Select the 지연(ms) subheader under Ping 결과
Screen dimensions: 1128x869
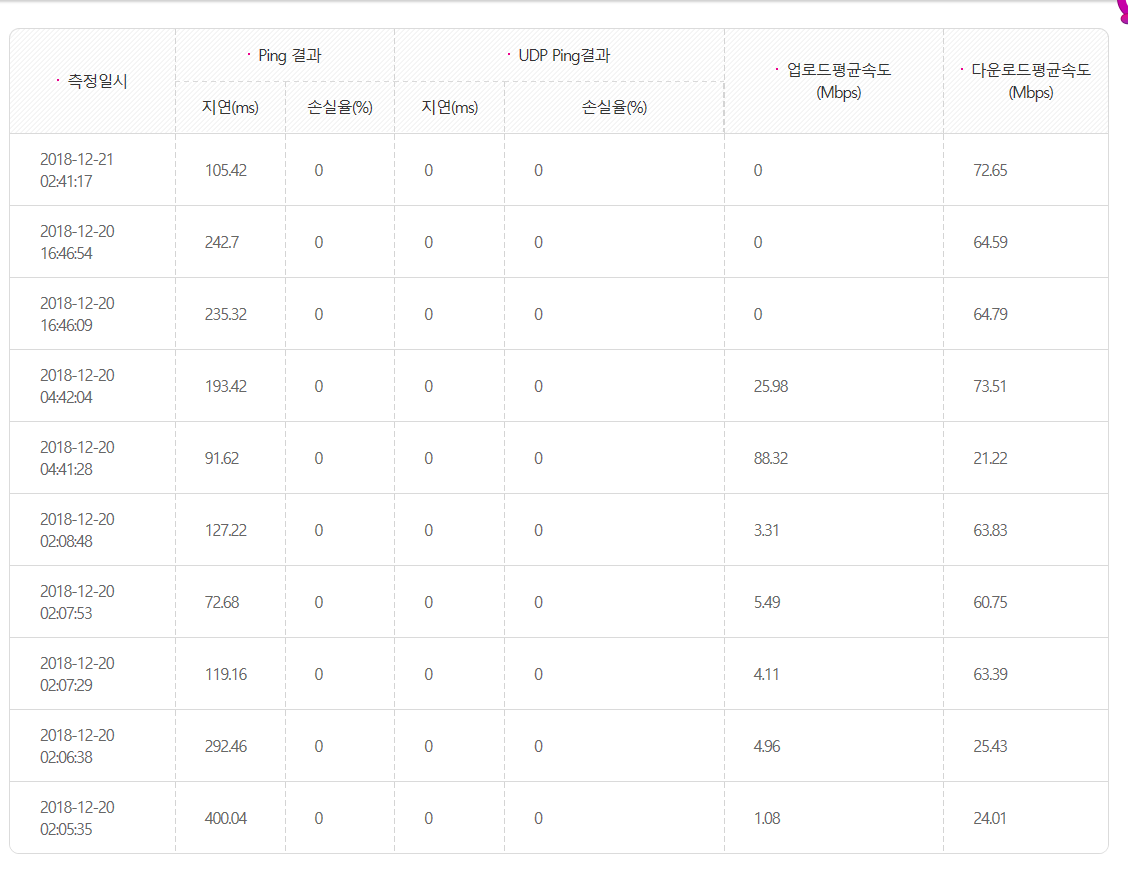pos(230,108)
